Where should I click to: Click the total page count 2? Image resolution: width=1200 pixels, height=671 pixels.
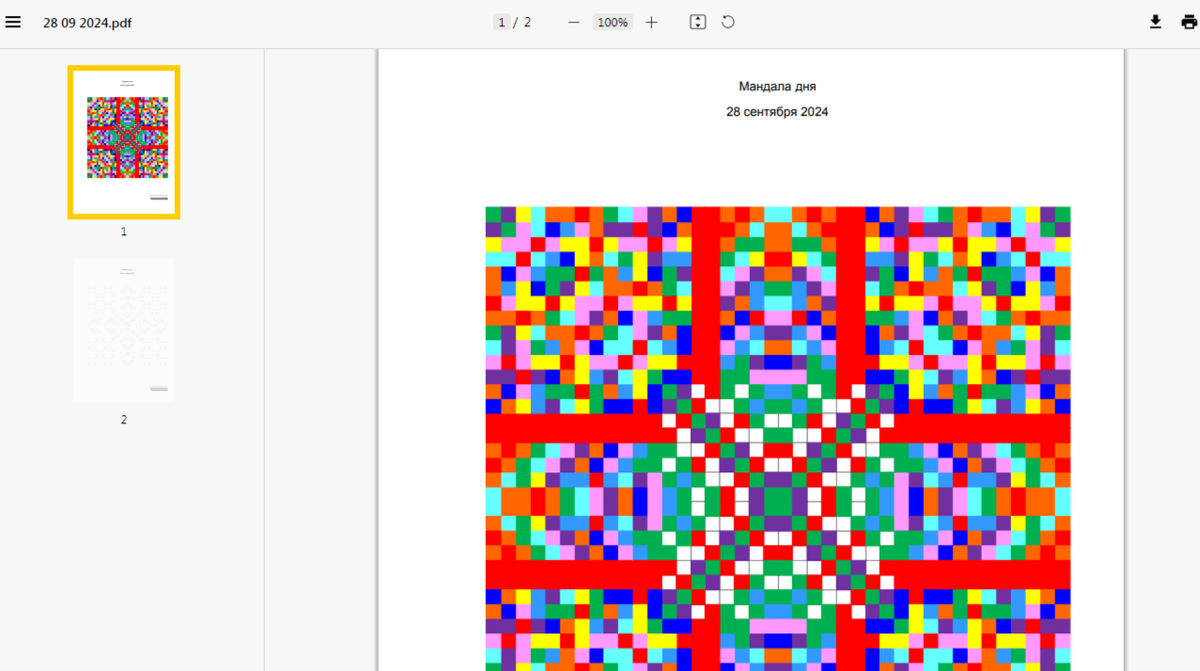pos(527,22)
